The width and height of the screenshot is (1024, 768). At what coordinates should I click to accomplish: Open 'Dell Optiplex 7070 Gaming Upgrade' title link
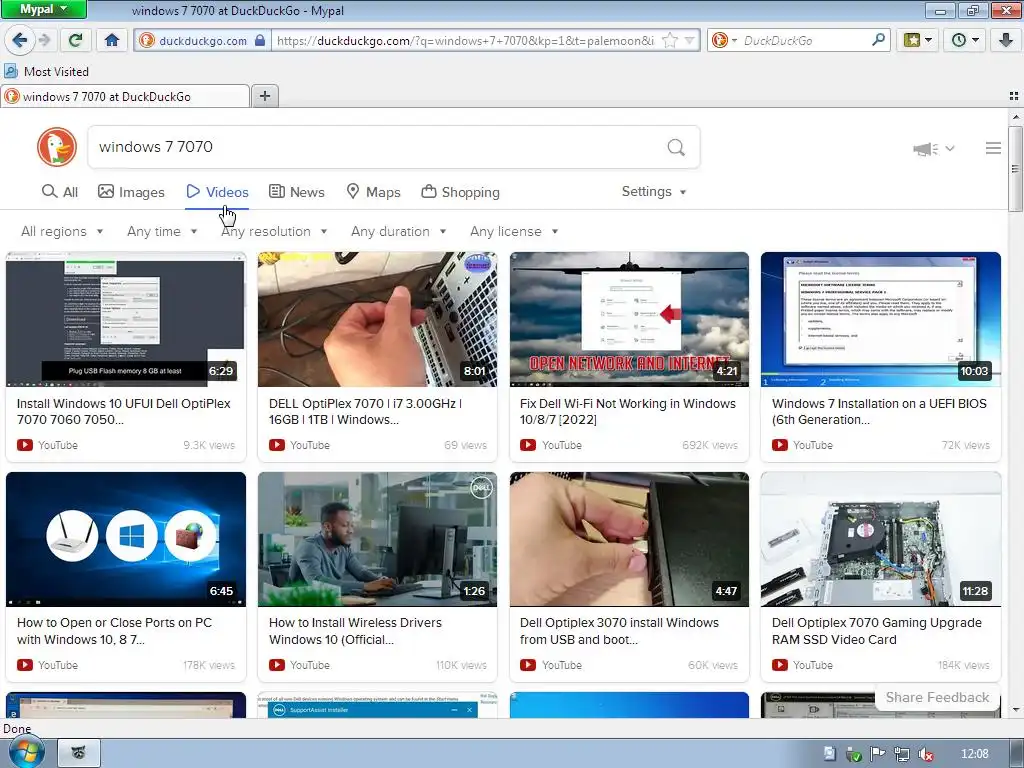876,631
